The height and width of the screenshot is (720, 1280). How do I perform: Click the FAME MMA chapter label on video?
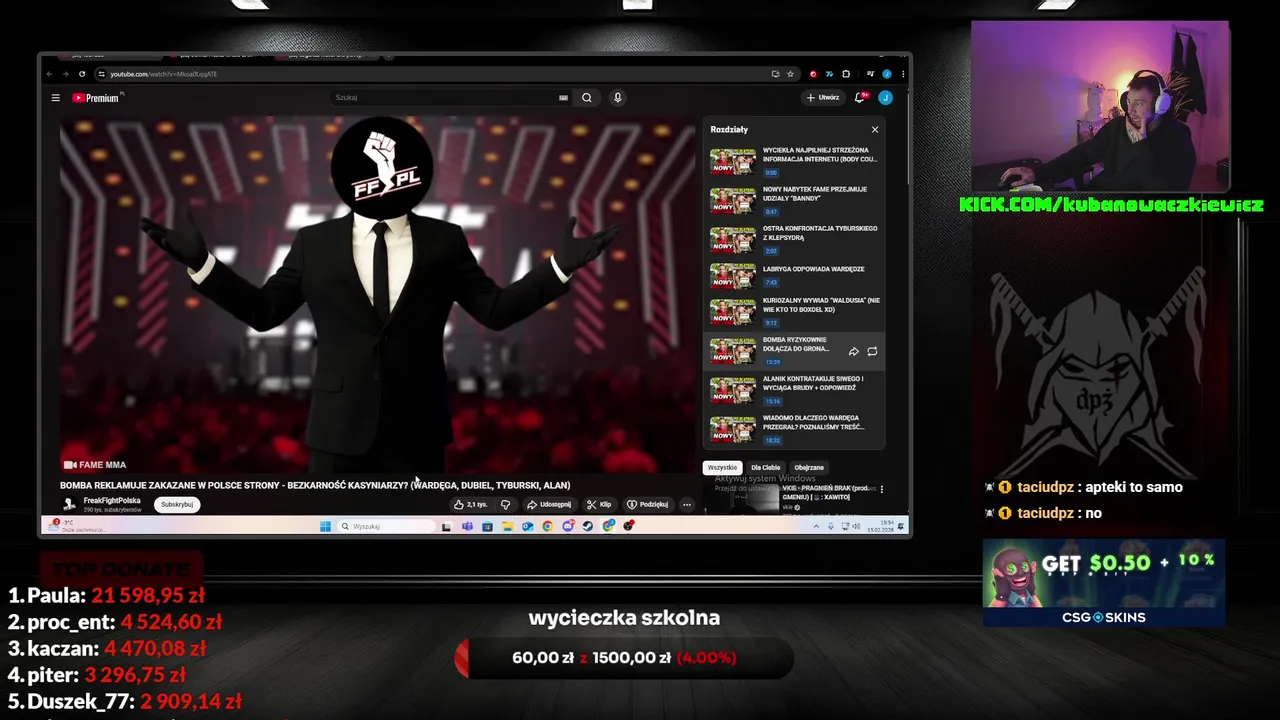tap(95, 465)
